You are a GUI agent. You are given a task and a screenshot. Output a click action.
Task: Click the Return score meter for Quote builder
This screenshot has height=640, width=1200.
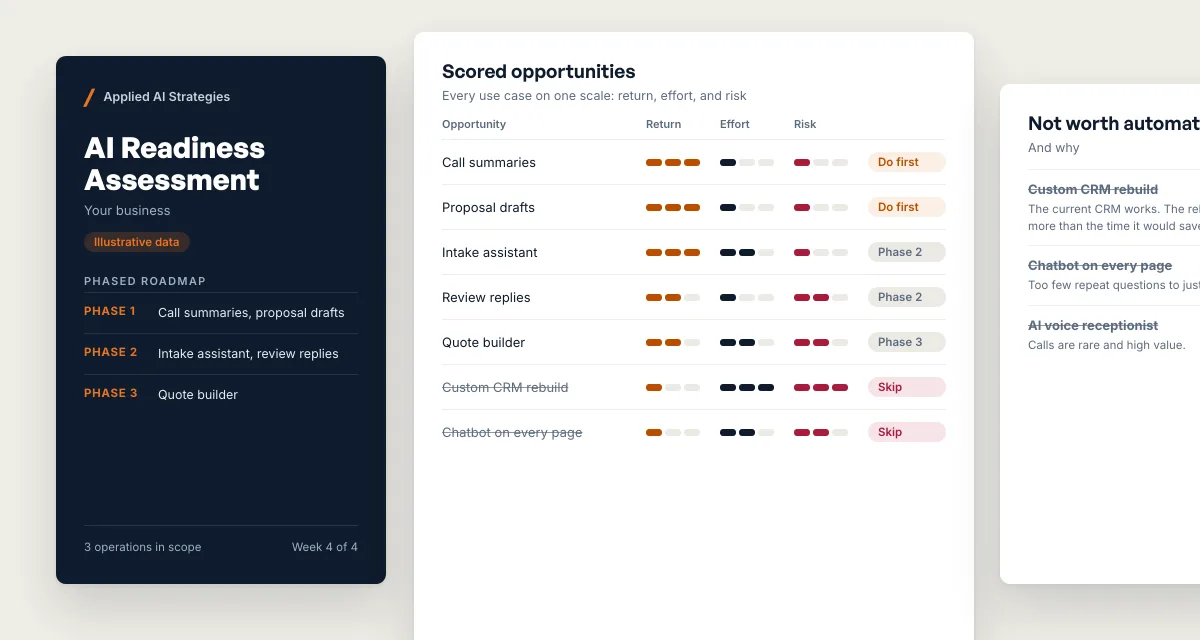(x=673, y=342)
